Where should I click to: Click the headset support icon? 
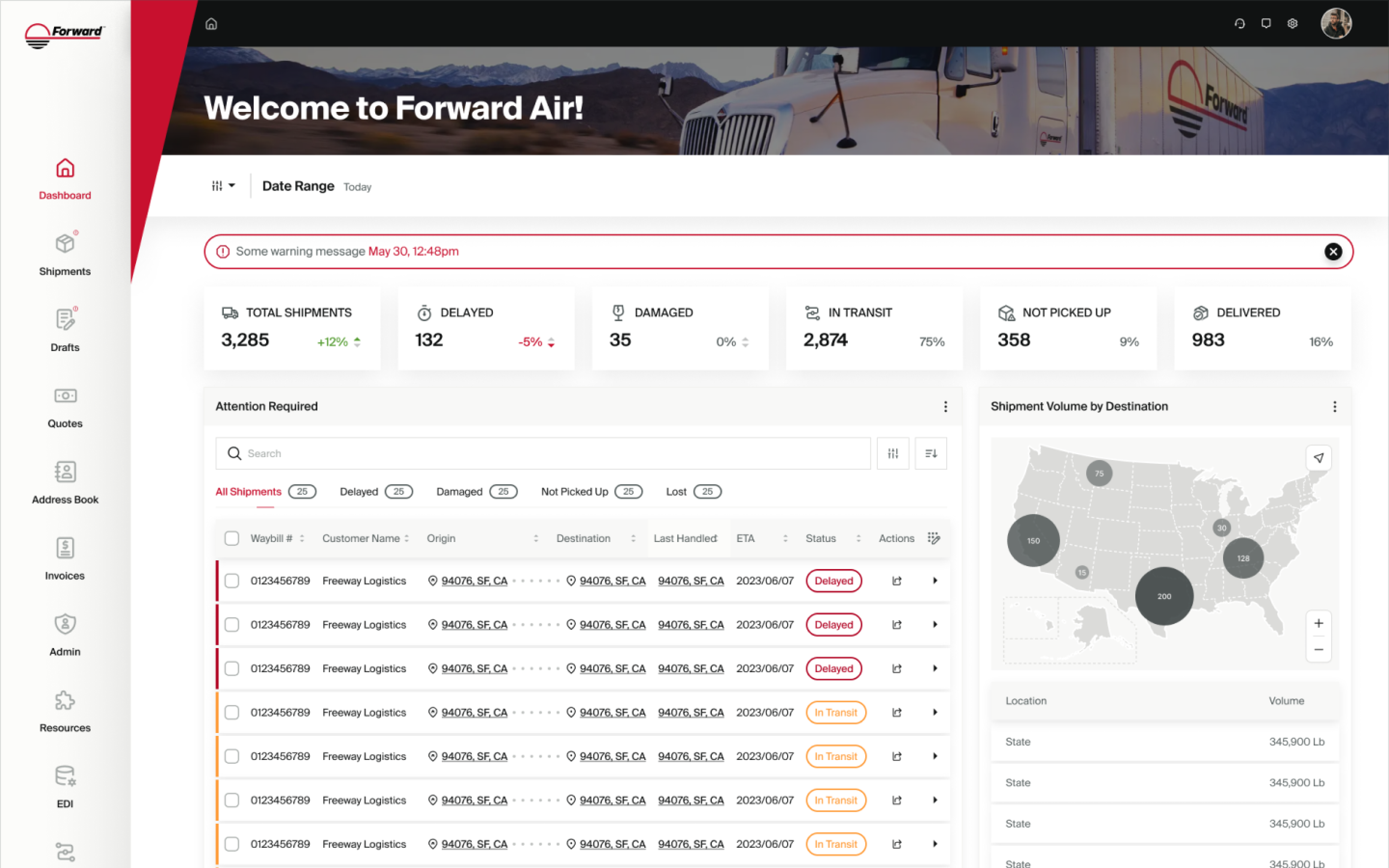1240,24
